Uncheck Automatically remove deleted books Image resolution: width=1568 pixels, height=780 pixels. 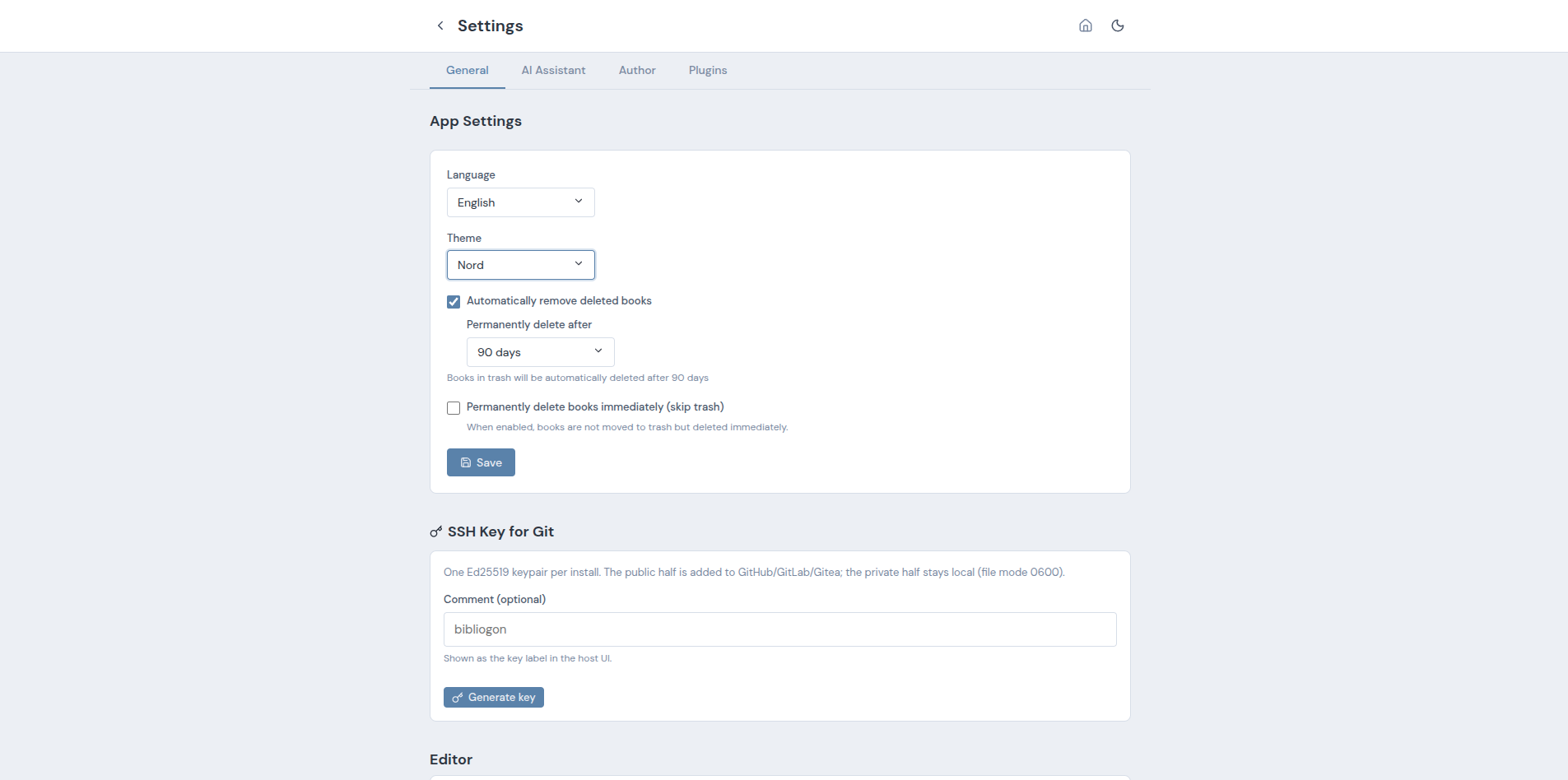point(454,301)
